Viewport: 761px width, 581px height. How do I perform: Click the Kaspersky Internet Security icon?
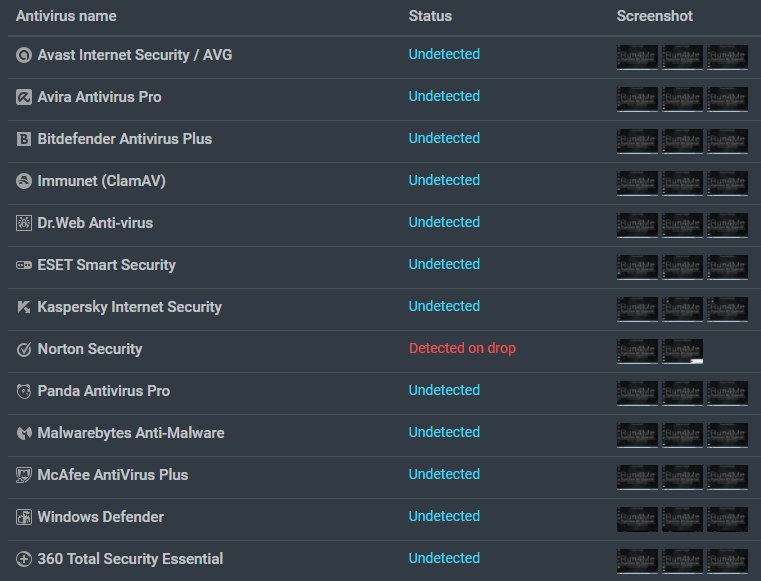click(x=24, y=307)
